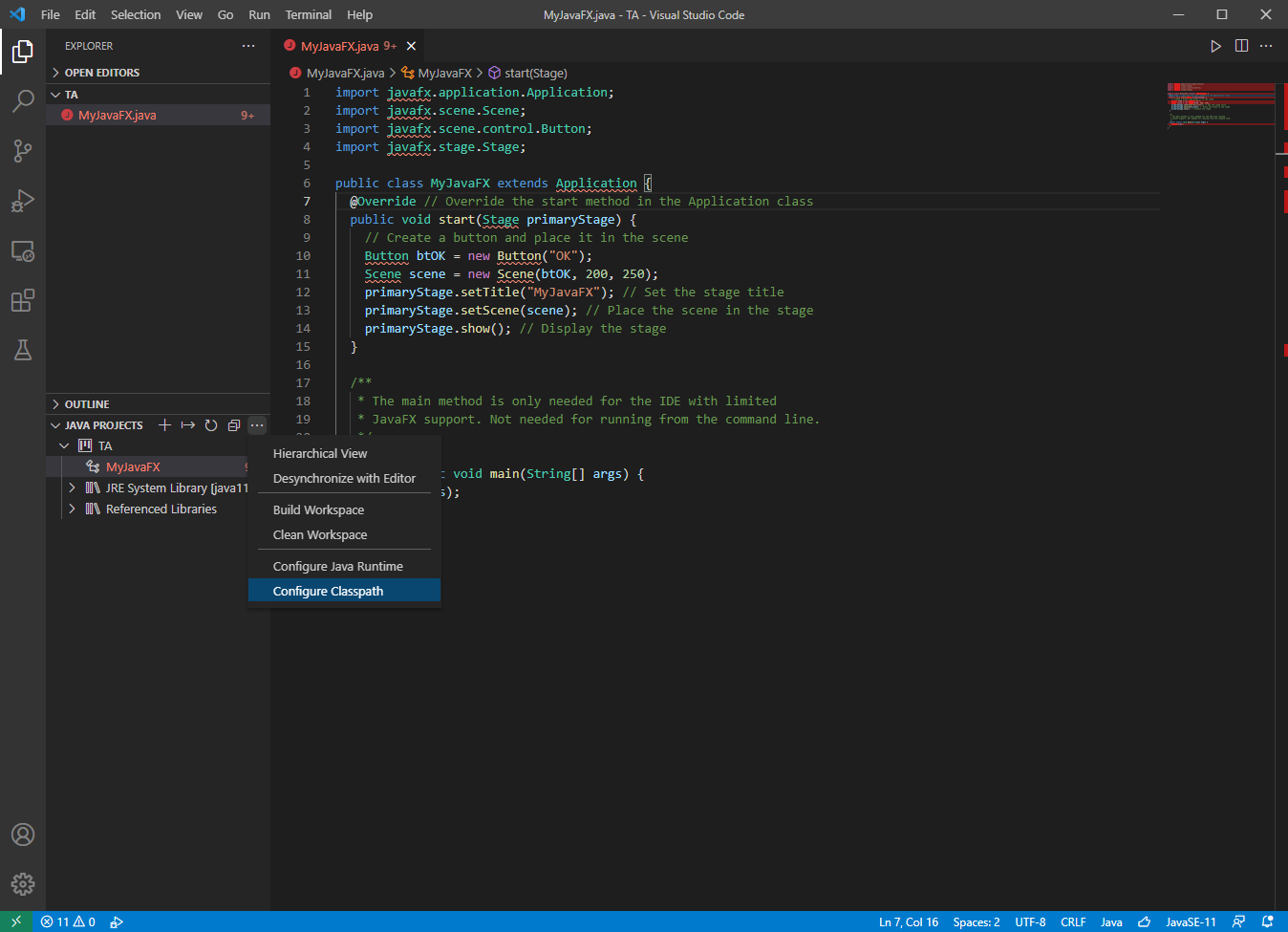The height and width of the screenshot is (932, 1288).
Task: Click line number 10 in gutter
Action: coord(303,256)
